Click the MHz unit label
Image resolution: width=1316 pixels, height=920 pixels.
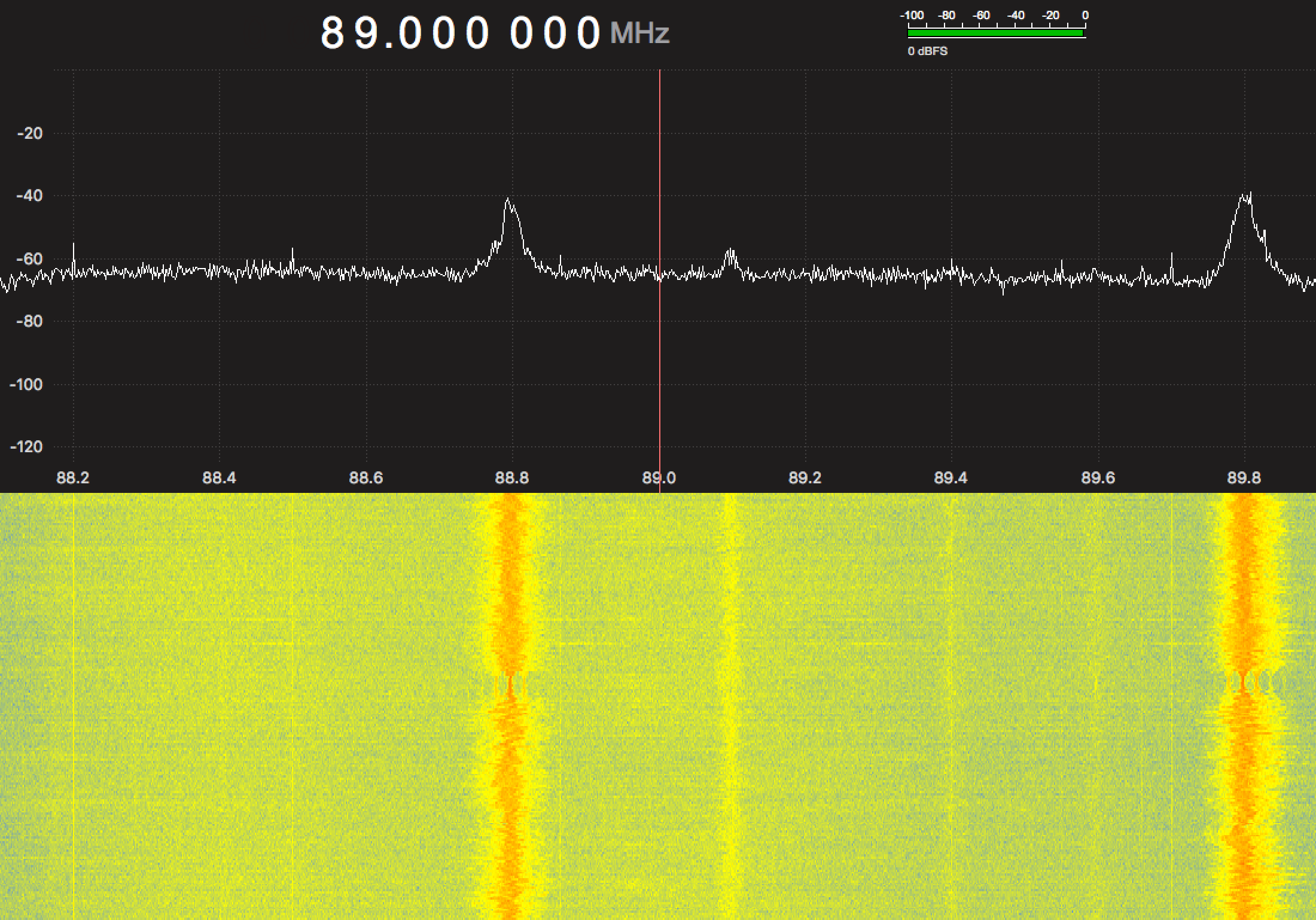coord(639,32)
